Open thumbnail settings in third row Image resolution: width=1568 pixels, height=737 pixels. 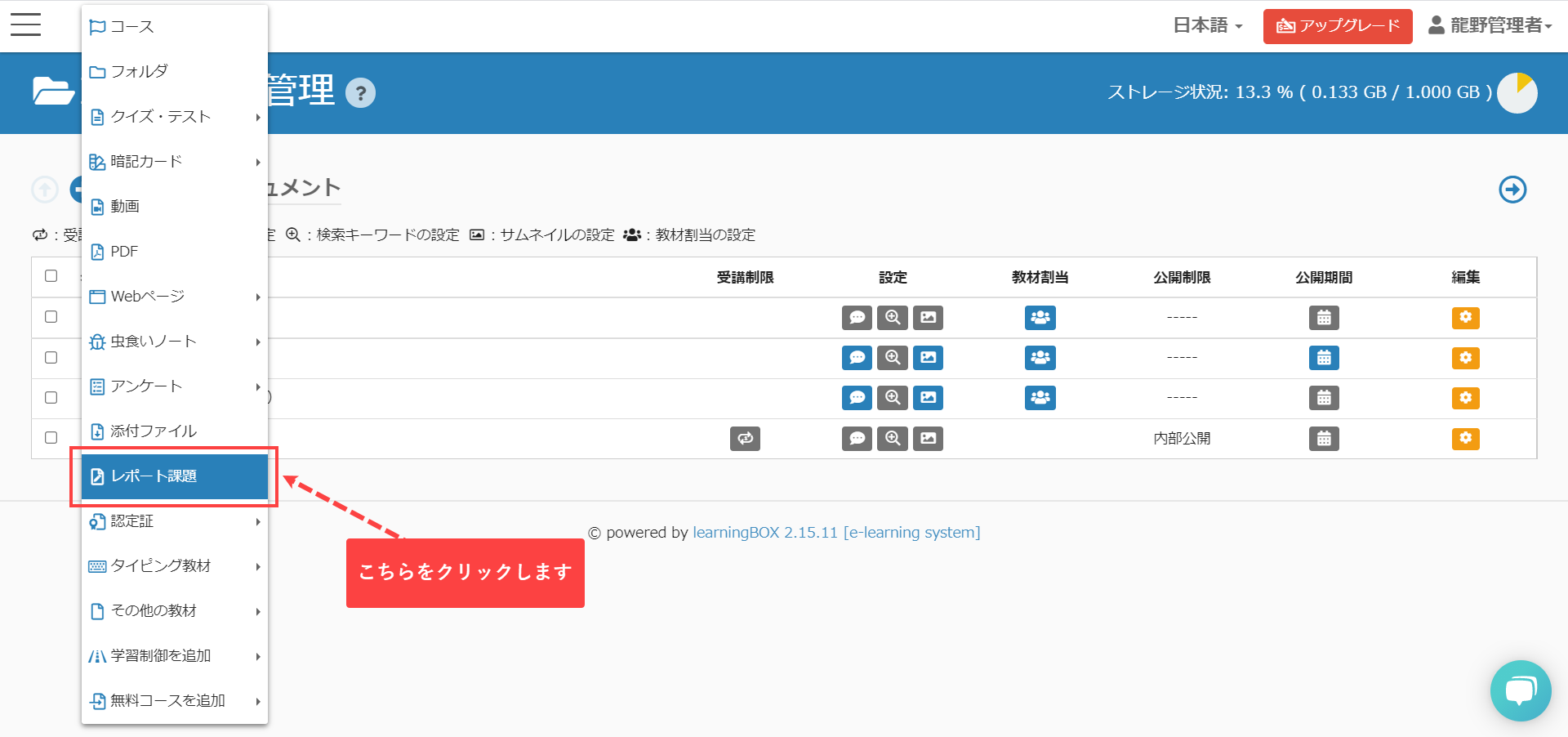[928, 398]
